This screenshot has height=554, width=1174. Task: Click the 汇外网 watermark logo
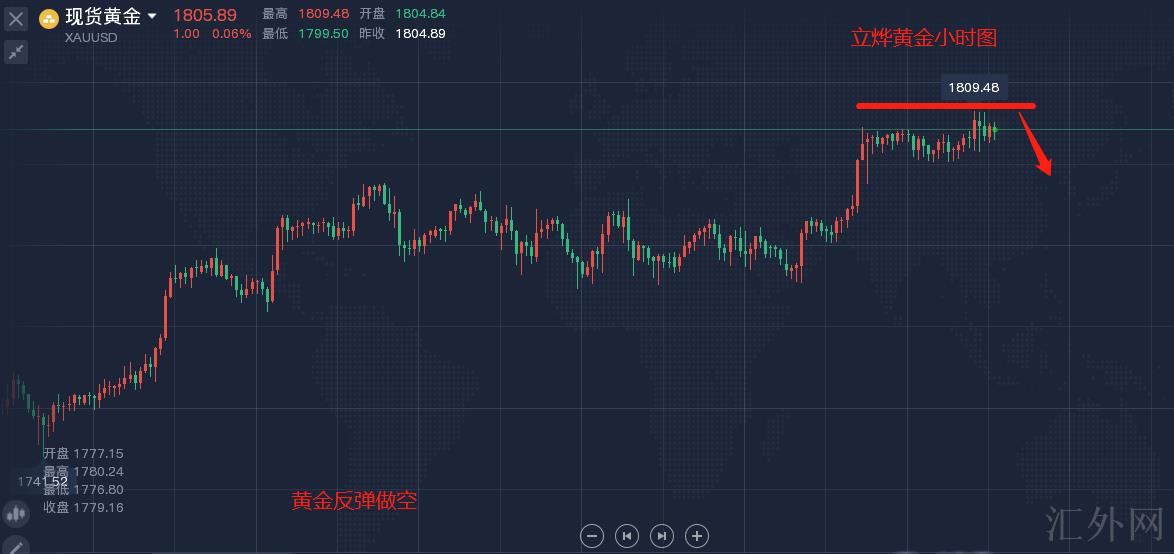[x=1104, y=523]
